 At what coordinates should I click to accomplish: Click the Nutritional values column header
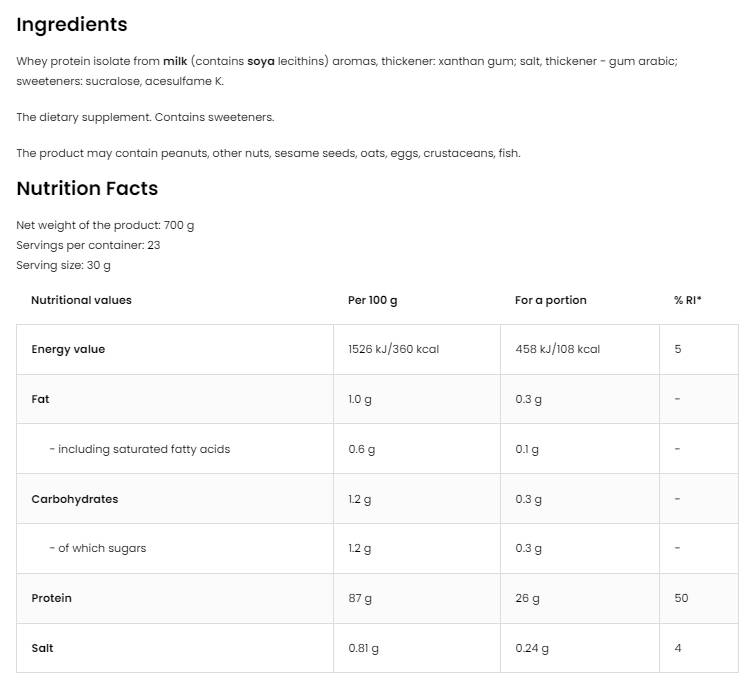tap(81, 300)
